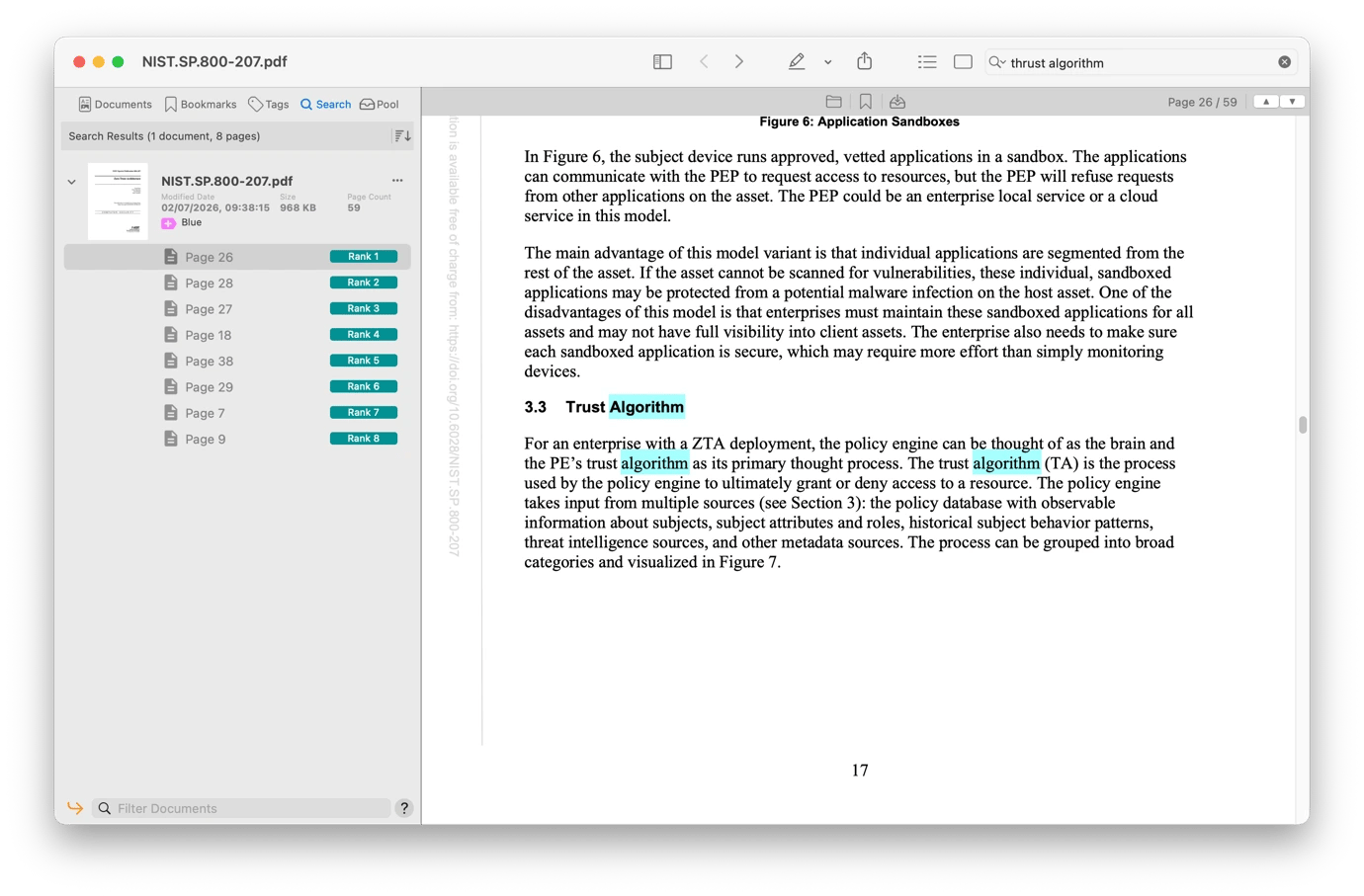Open the NIST.SP.800-207.pdf more options menu
Viewport: 1364px width, 896px height.
[397, 181]
